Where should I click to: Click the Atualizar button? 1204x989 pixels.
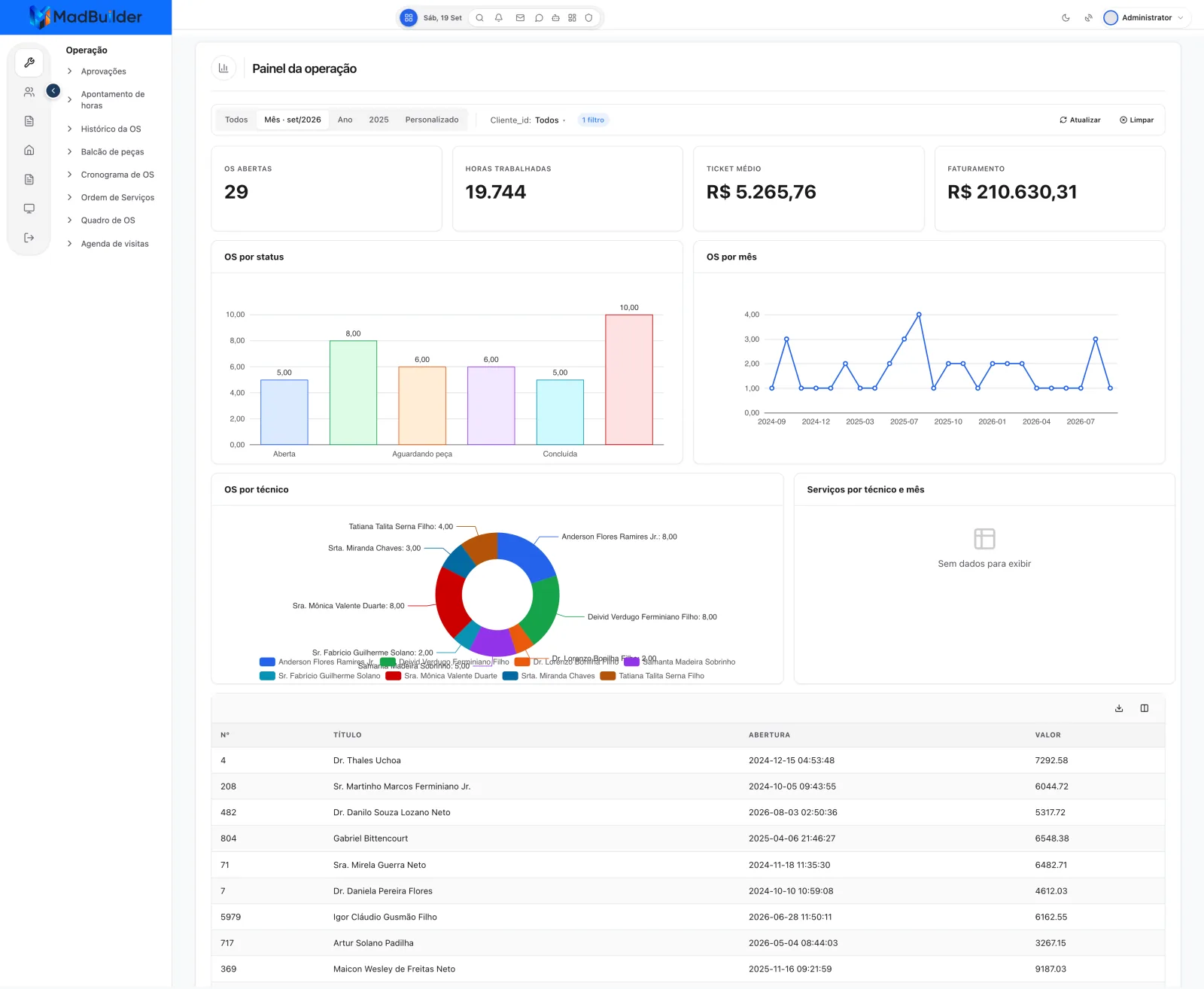tap(1080, 120)
